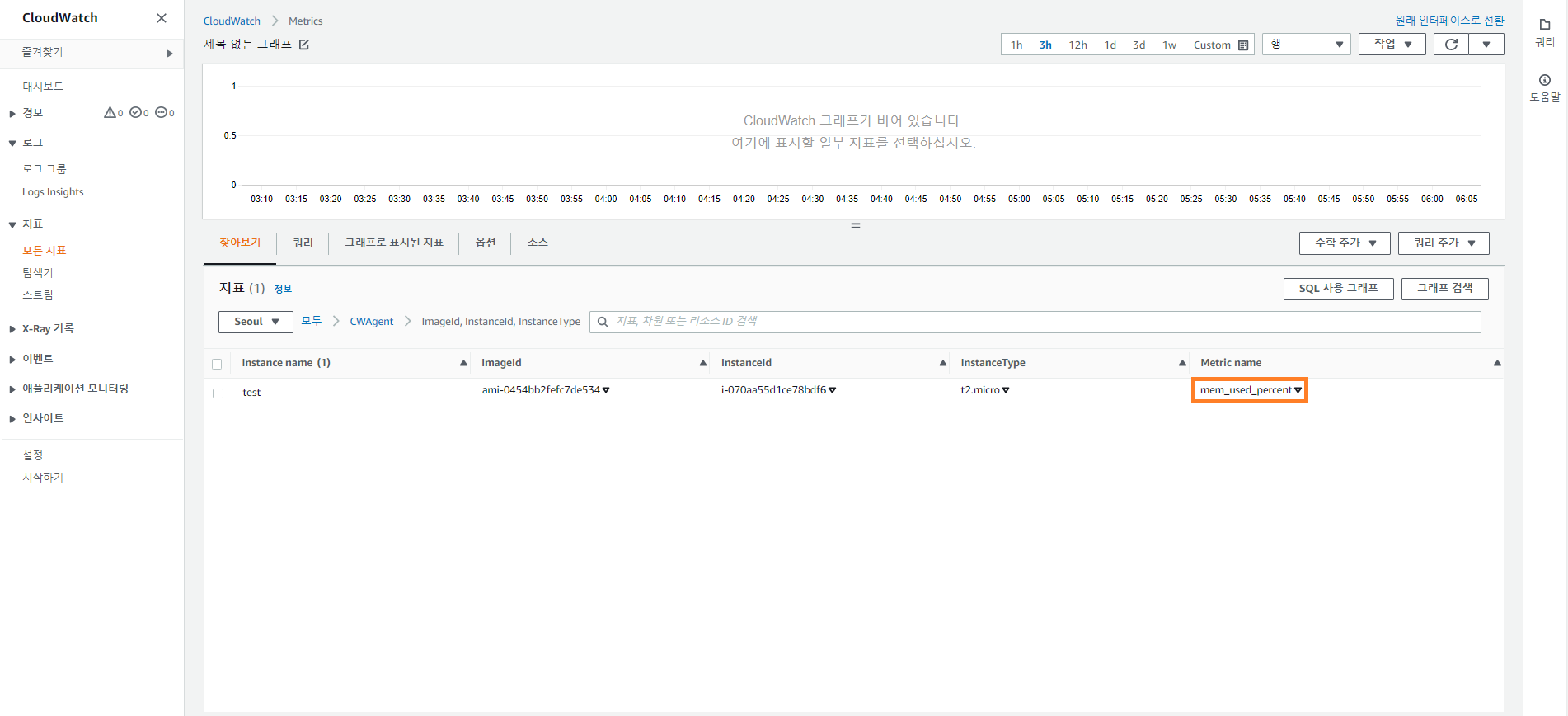Image resolution: width=1568 pixels, height=716 pixels.
Task: Open the dashboards sidebar item
Action: click(x=43, y=87)
